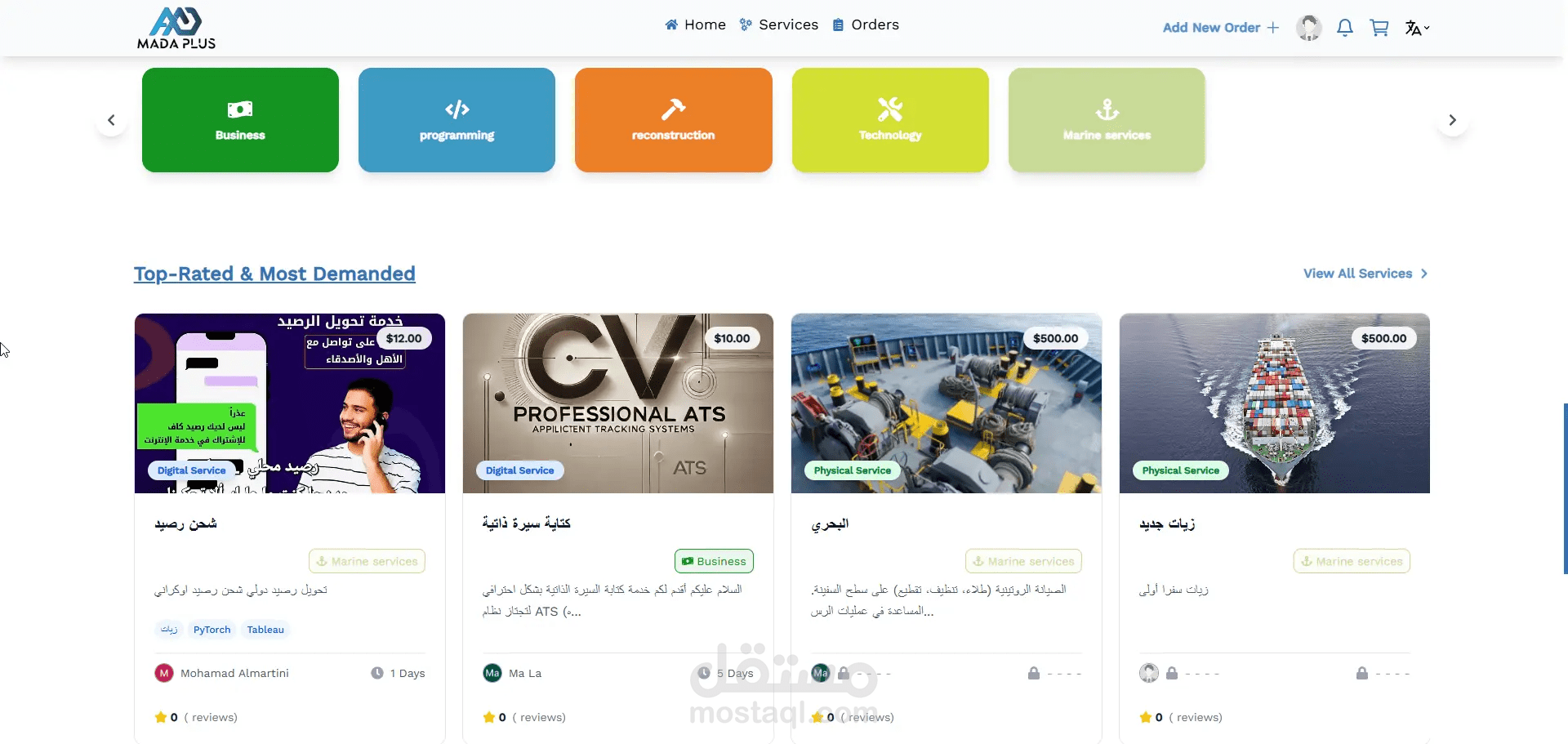Open the notifications bell icon

coord(1345,28)
